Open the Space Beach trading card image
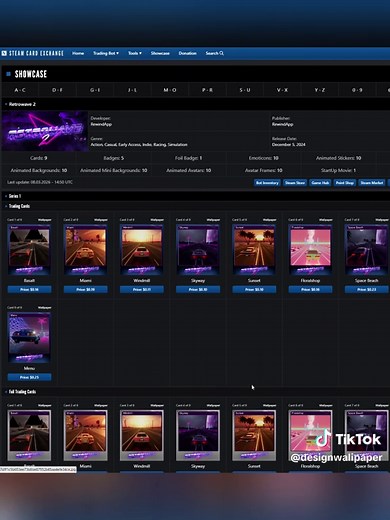 pos(366,250)
